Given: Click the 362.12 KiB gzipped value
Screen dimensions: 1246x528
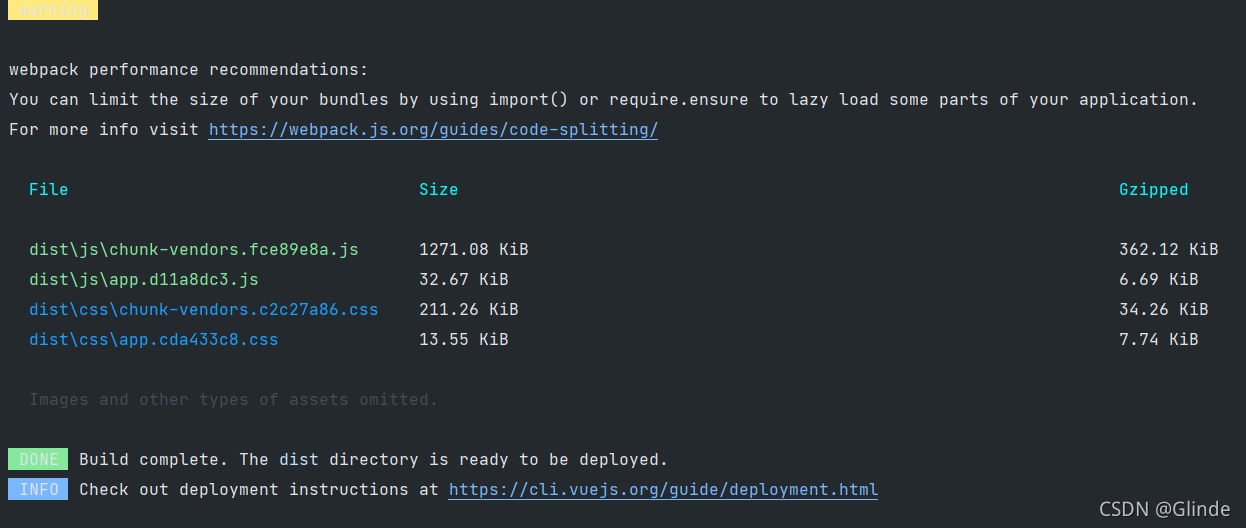Looking at the screenshot, I should (x=1168, y=250).
